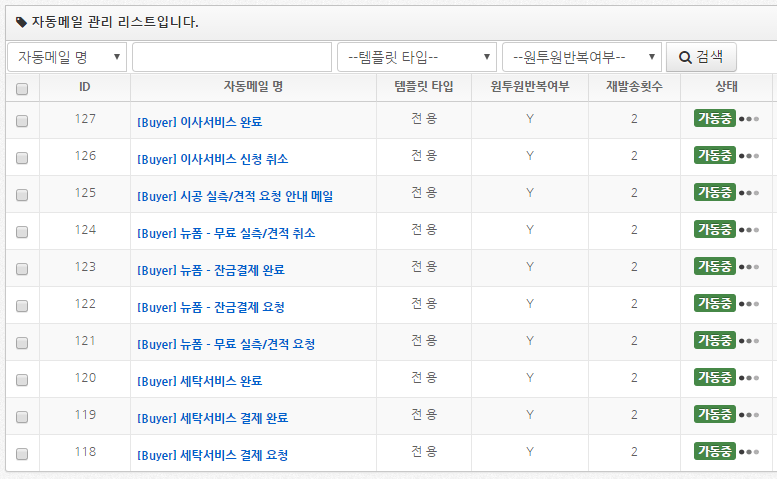
Task: Expand the 템플릿 타입 filter dropdown
Action: (x=417, y=57)
